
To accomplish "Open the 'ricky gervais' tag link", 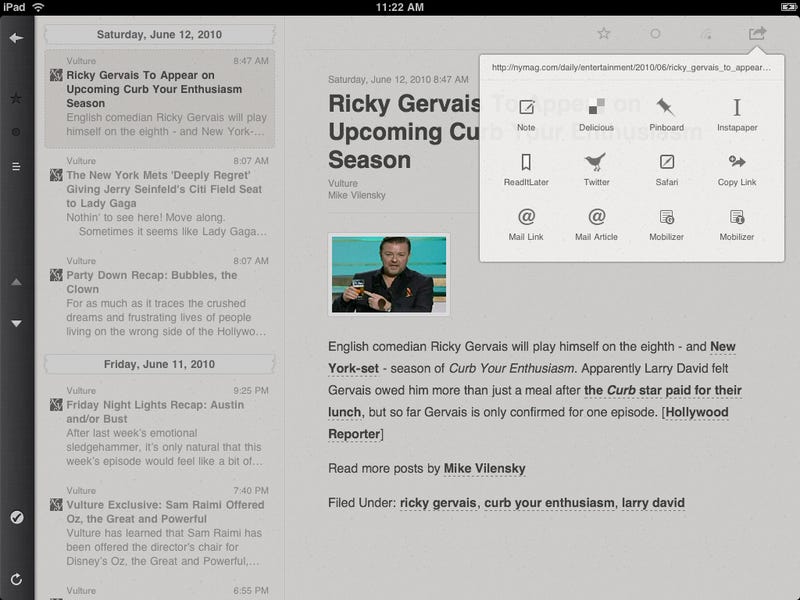I will pyautogui.click(x=438, y=503).
